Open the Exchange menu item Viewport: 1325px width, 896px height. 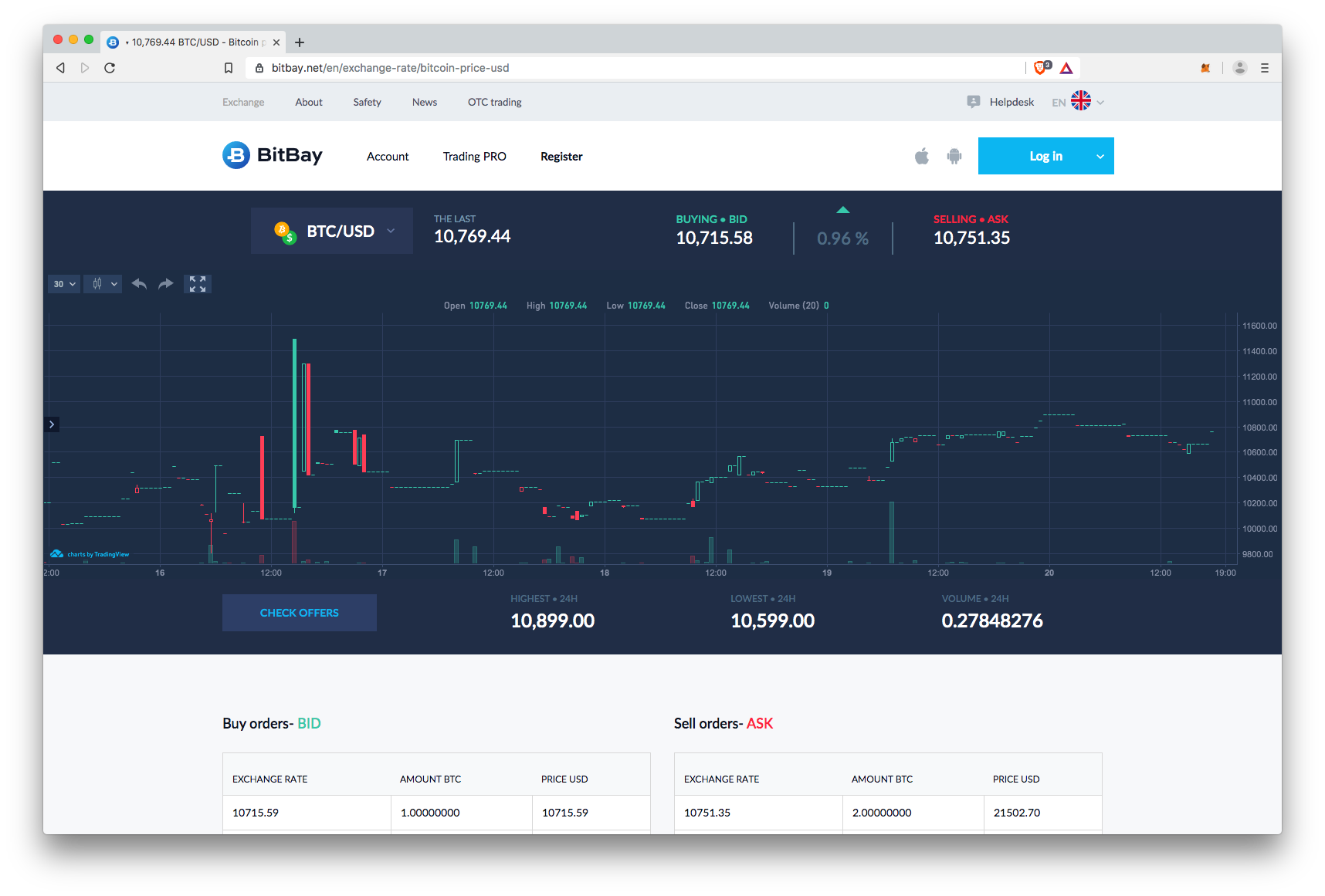click(243, 102)
